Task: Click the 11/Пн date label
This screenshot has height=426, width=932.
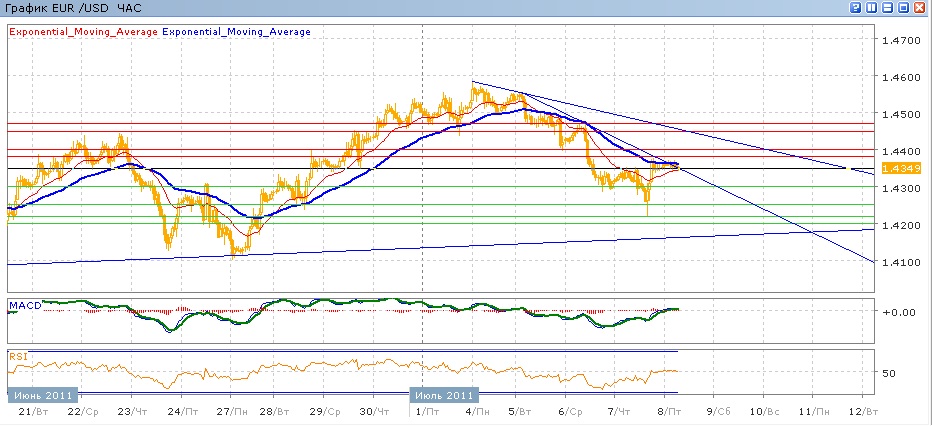Action: (x=815, y=412)
